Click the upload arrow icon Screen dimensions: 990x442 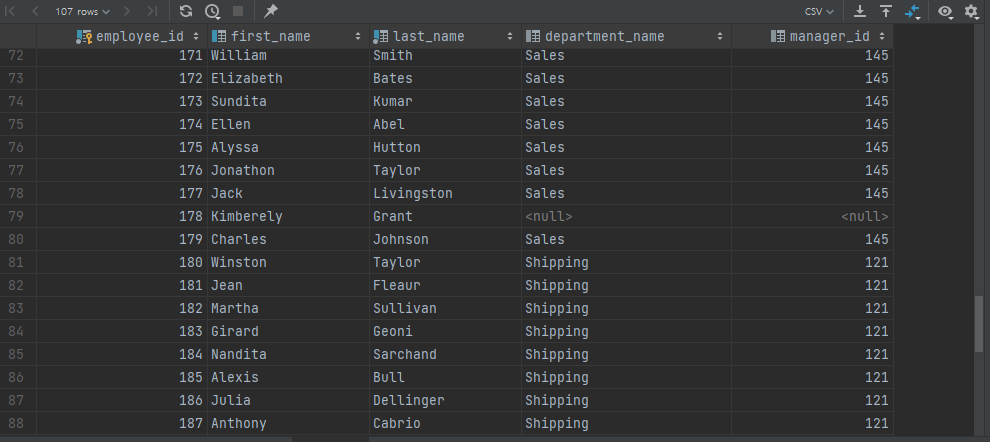tap(886, 11)
